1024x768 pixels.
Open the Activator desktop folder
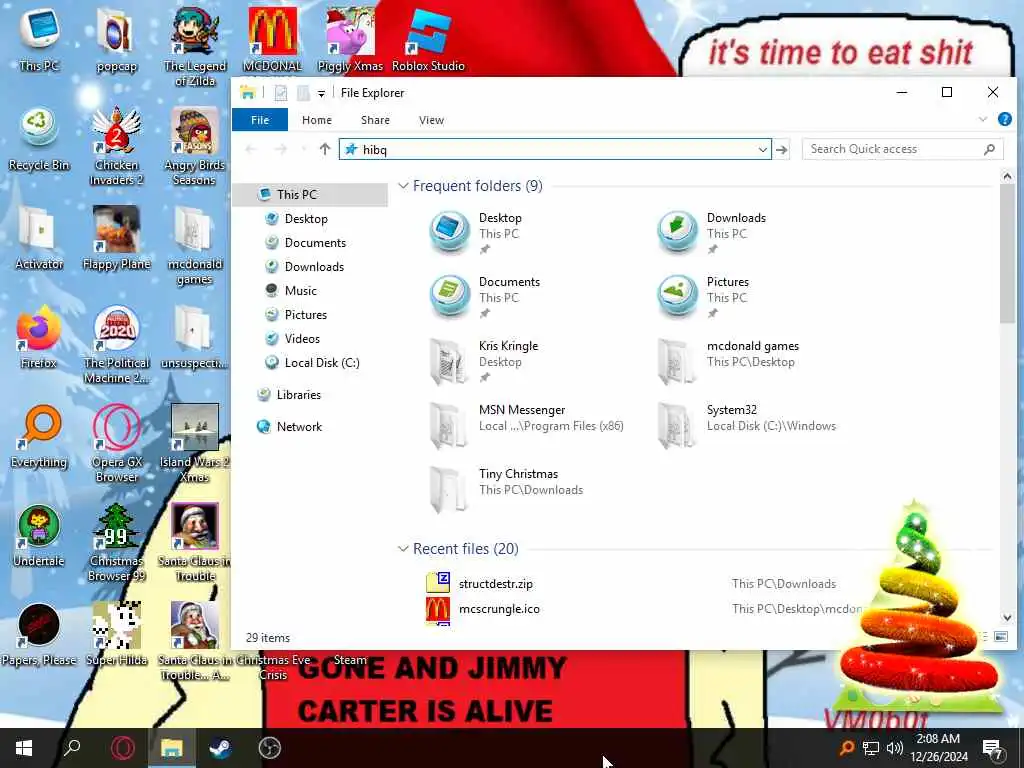[39, 238]
